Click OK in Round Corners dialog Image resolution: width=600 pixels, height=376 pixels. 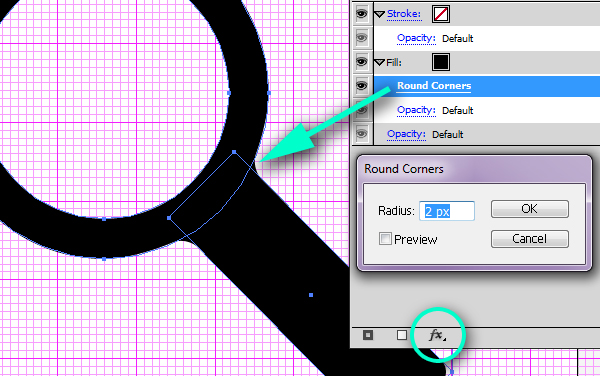point(530,209)
